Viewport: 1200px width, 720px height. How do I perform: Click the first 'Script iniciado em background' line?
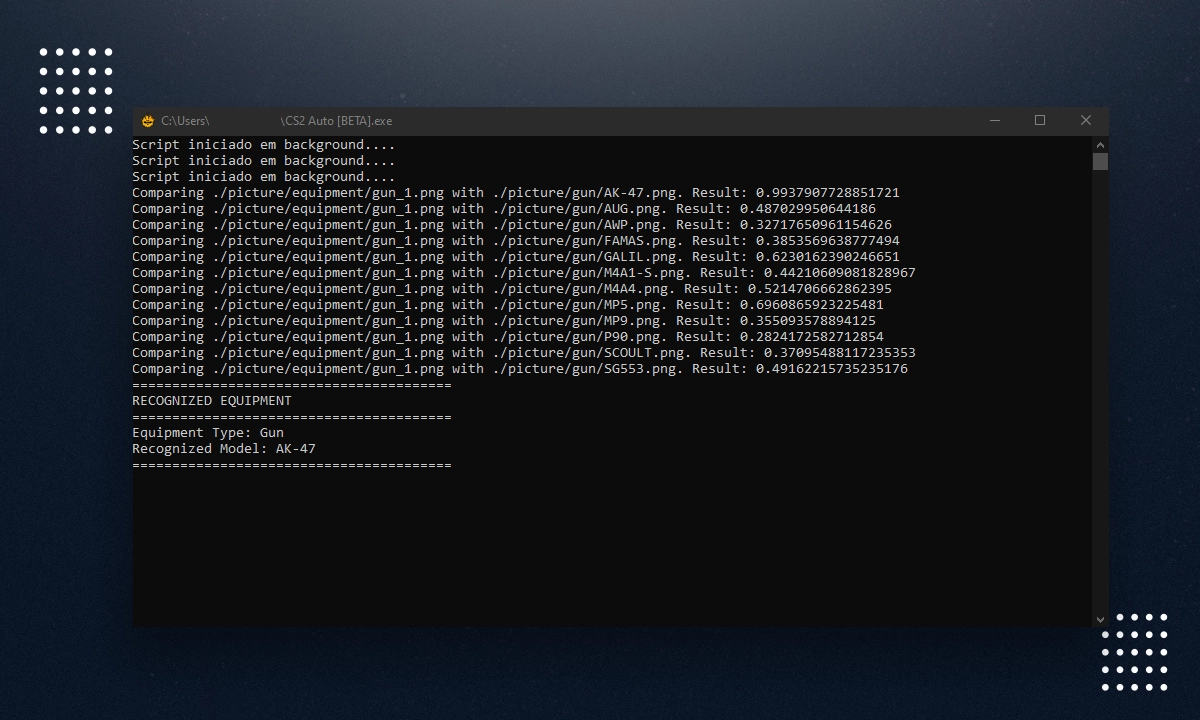click(264, 145)
